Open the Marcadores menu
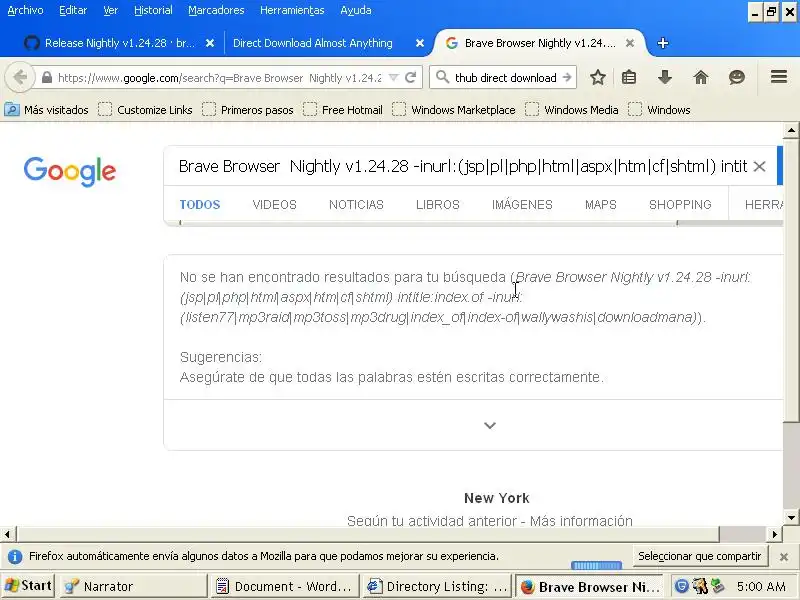800x600 pixels. tap(216, 10)
